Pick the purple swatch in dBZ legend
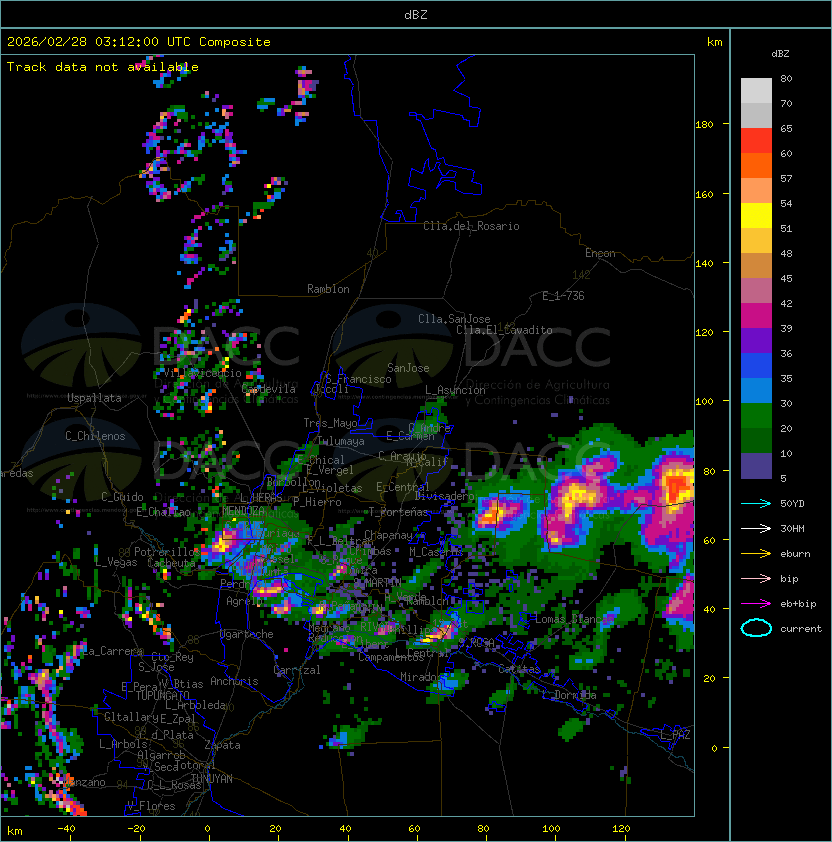Screen dimensions: 832x842 (x=756, y=340)
